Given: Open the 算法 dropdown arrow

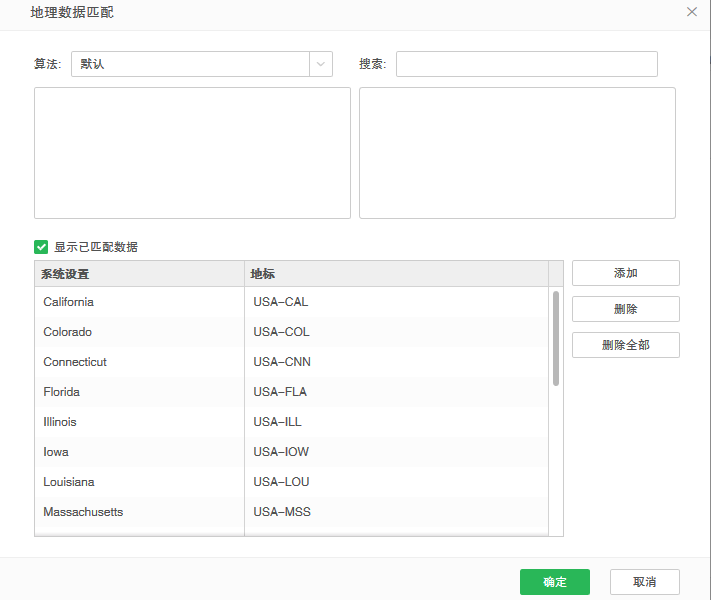Looking at the screenshot, I should (x=321, y=64).
